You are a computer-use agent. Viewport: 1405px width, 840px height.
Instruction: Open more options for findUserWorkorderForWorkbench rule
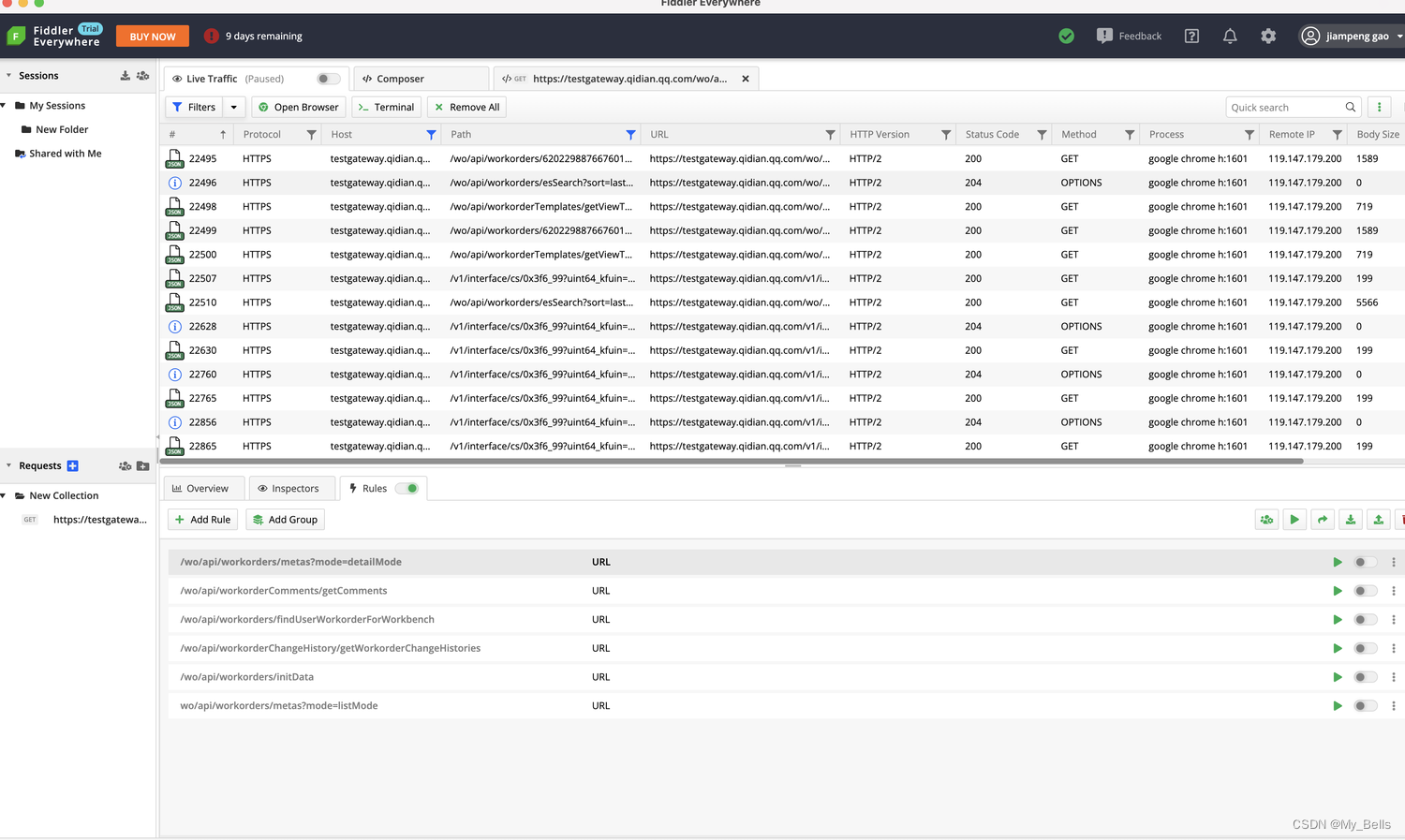click(1394, 620)
